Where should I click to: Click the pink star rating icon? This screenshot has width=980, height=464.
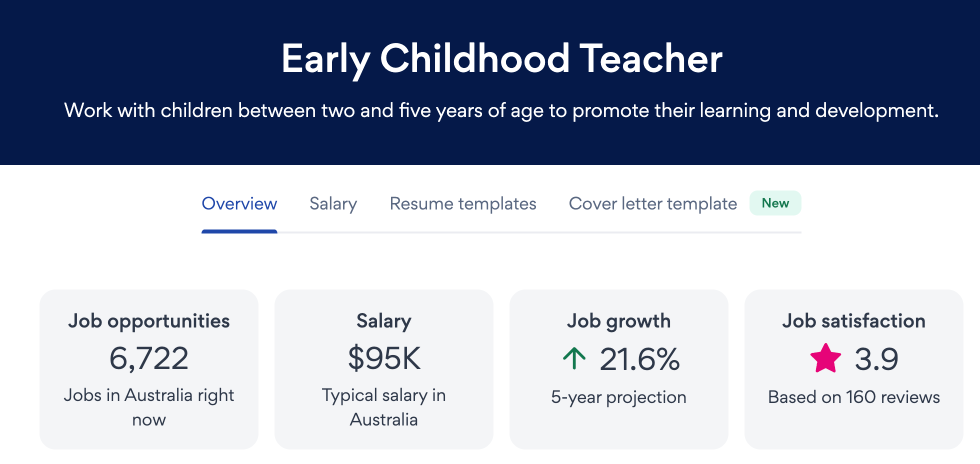tap(826, 358)
